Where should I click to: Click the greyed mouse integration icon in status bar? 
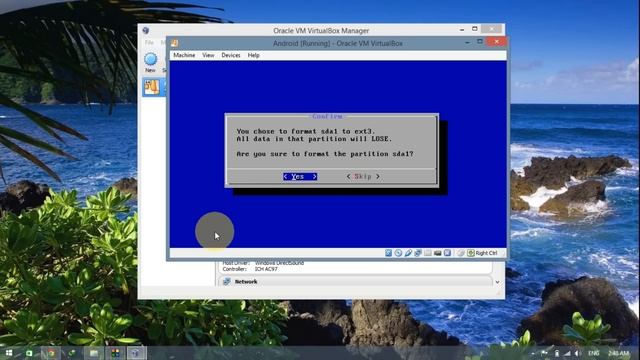pyautogui.click(x=461, y=253)
